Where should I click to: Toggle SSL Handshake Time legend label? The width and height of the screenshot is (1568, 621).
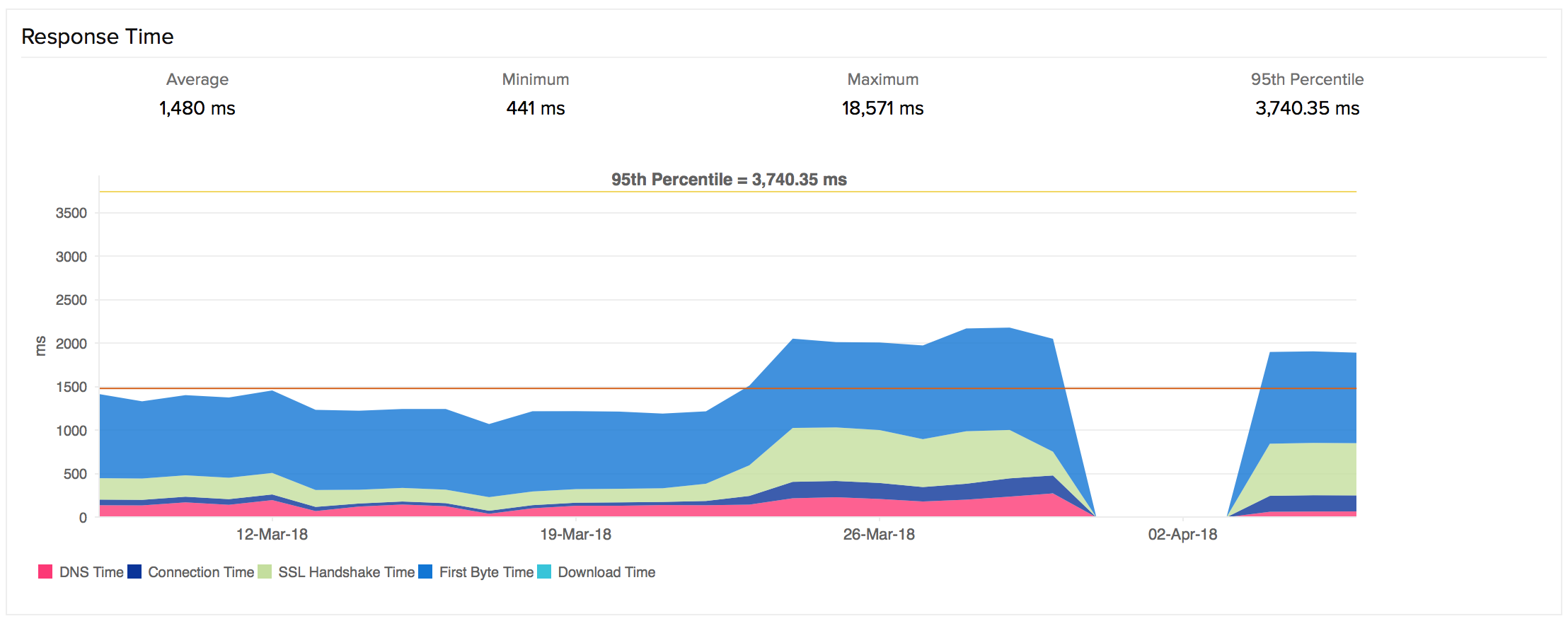(346, 572)
